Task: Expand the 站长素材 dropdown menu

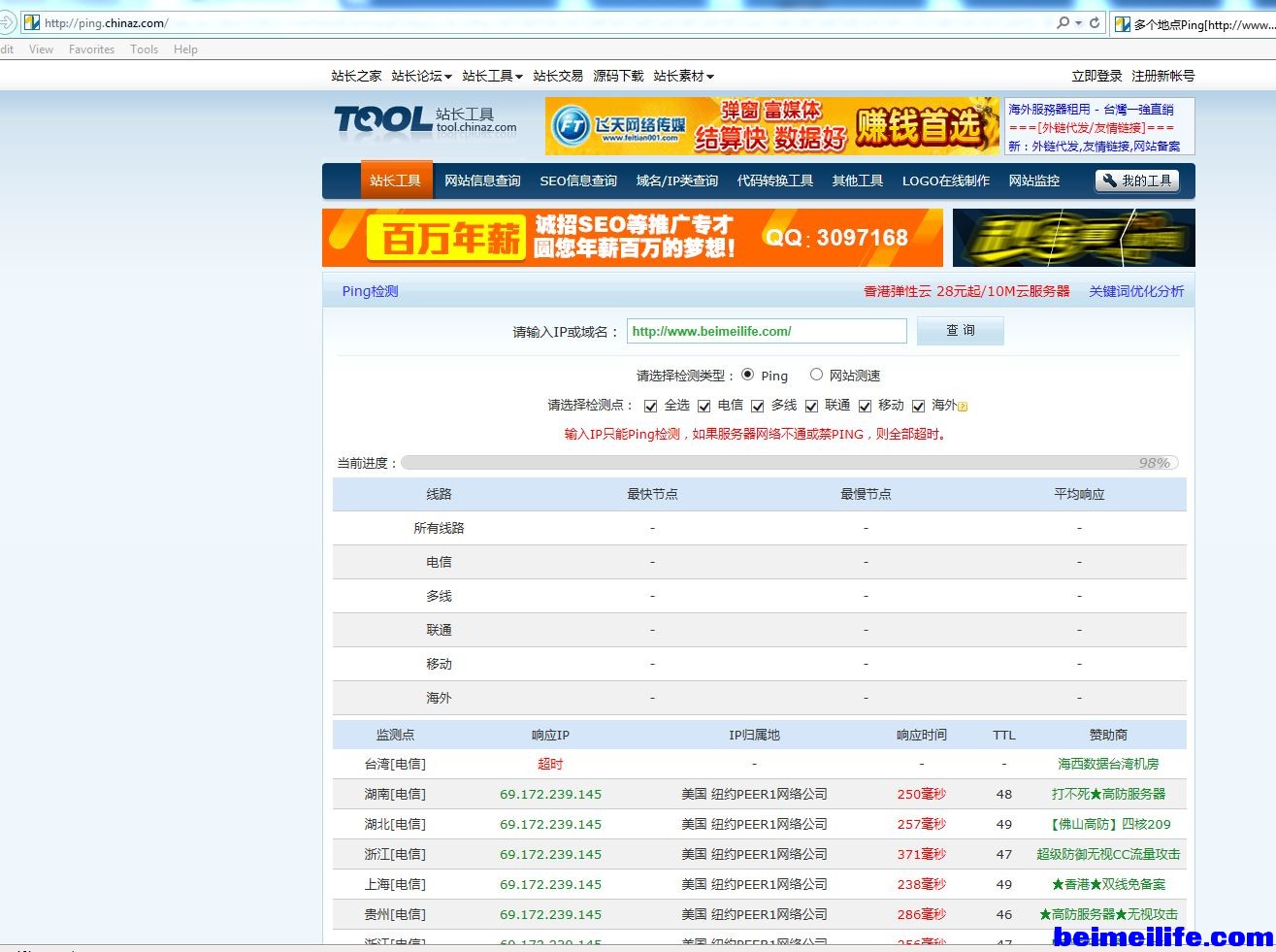Action: [x=683, y=76]
